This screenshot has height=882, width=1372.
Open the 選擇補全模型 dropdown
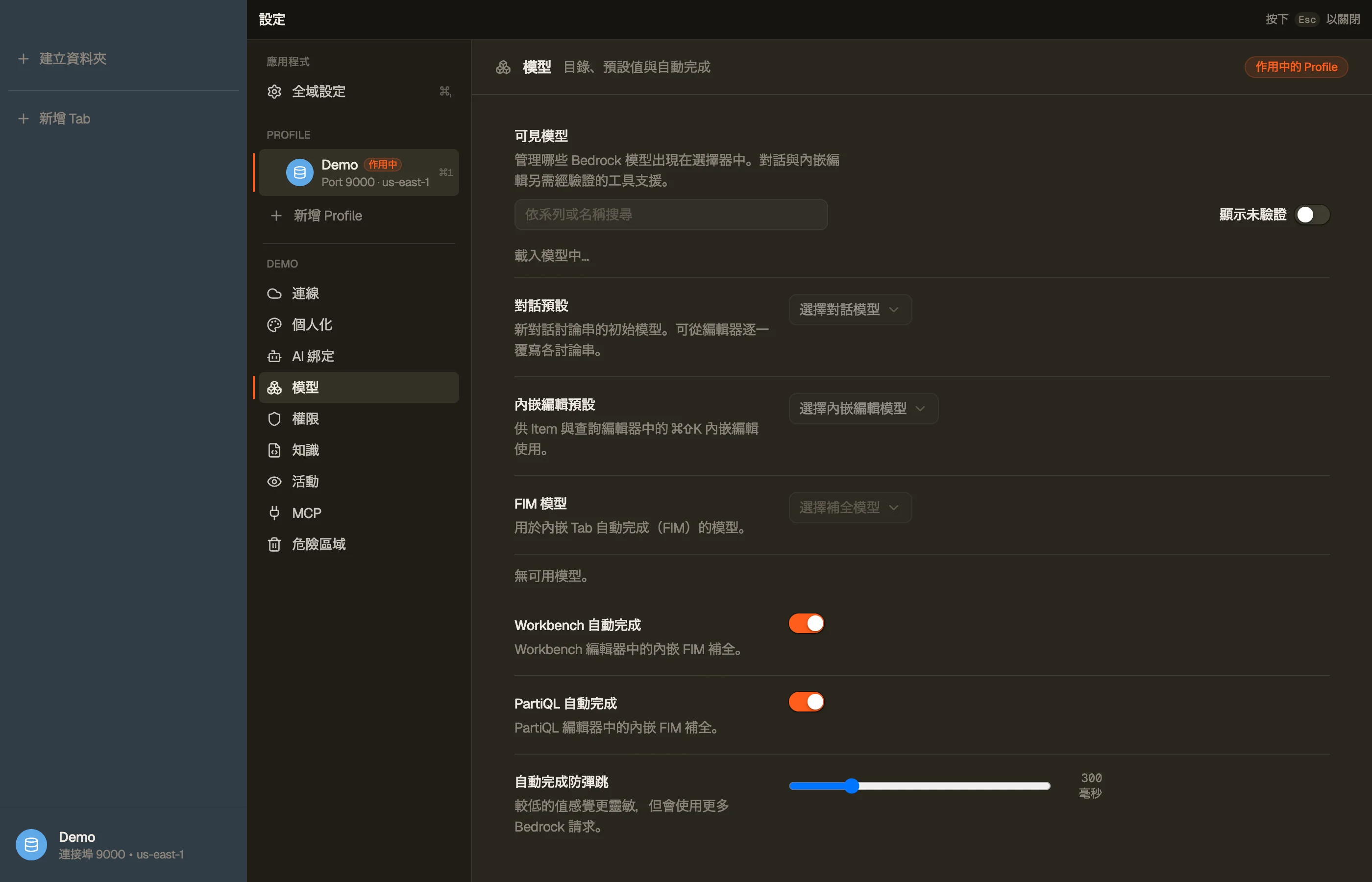coord(850,508)
